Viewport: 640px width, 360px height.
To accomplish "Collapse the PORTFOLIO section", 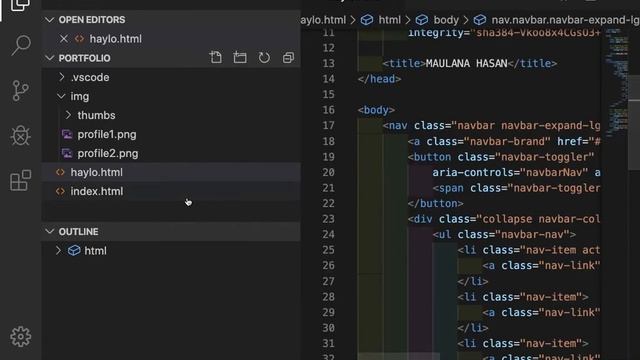I will (50, 58).
